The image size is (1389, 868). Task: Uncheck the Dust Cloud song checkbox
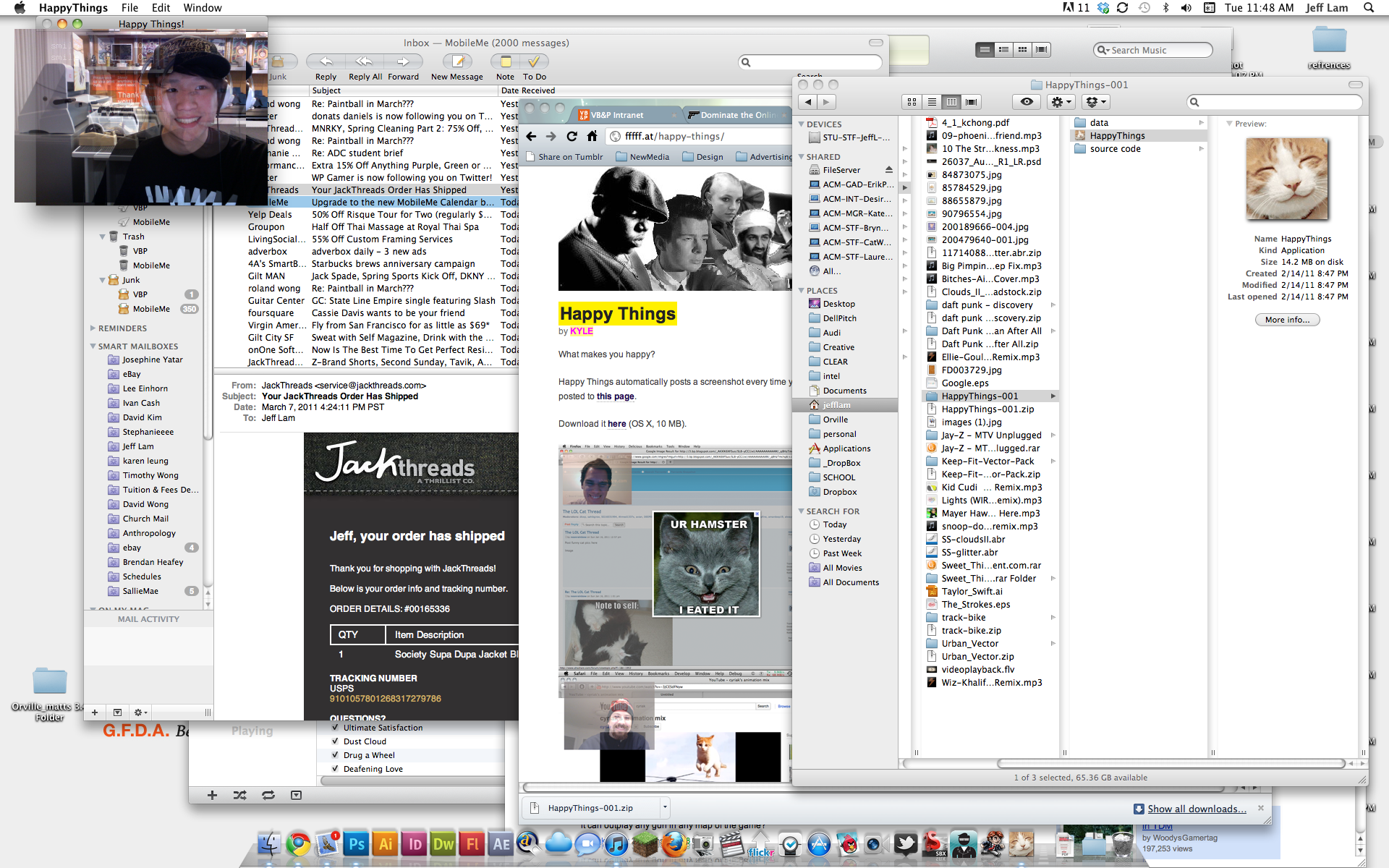(335, 741)
